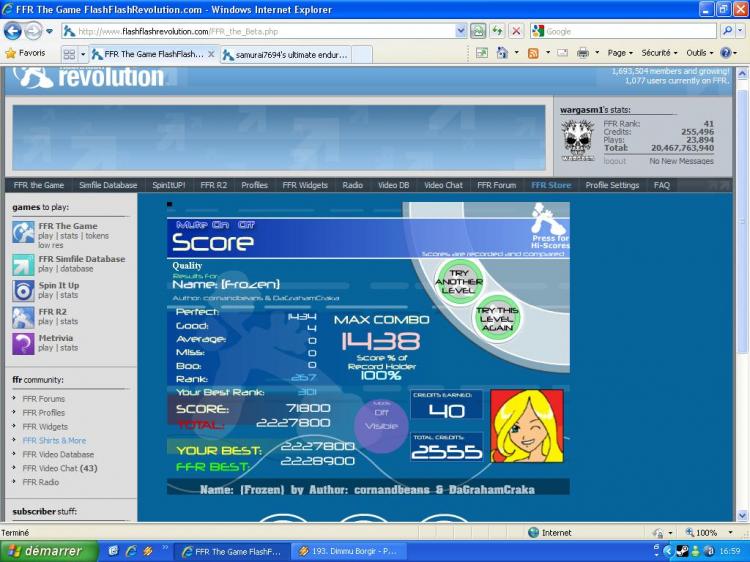
Task: Click the browser refresh icon
Action: [x=497, y=31]
